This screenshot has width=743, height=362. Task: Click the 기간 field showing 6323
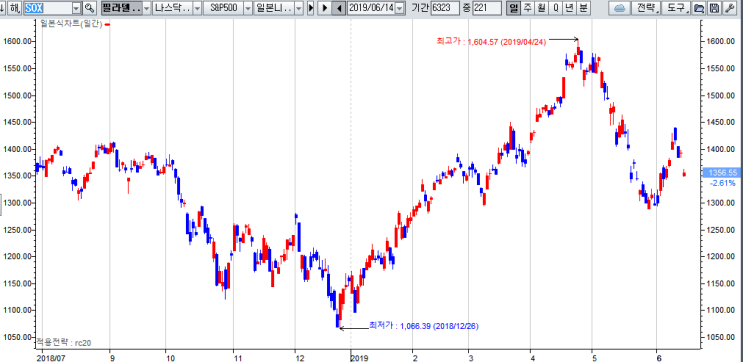[444, 8]
